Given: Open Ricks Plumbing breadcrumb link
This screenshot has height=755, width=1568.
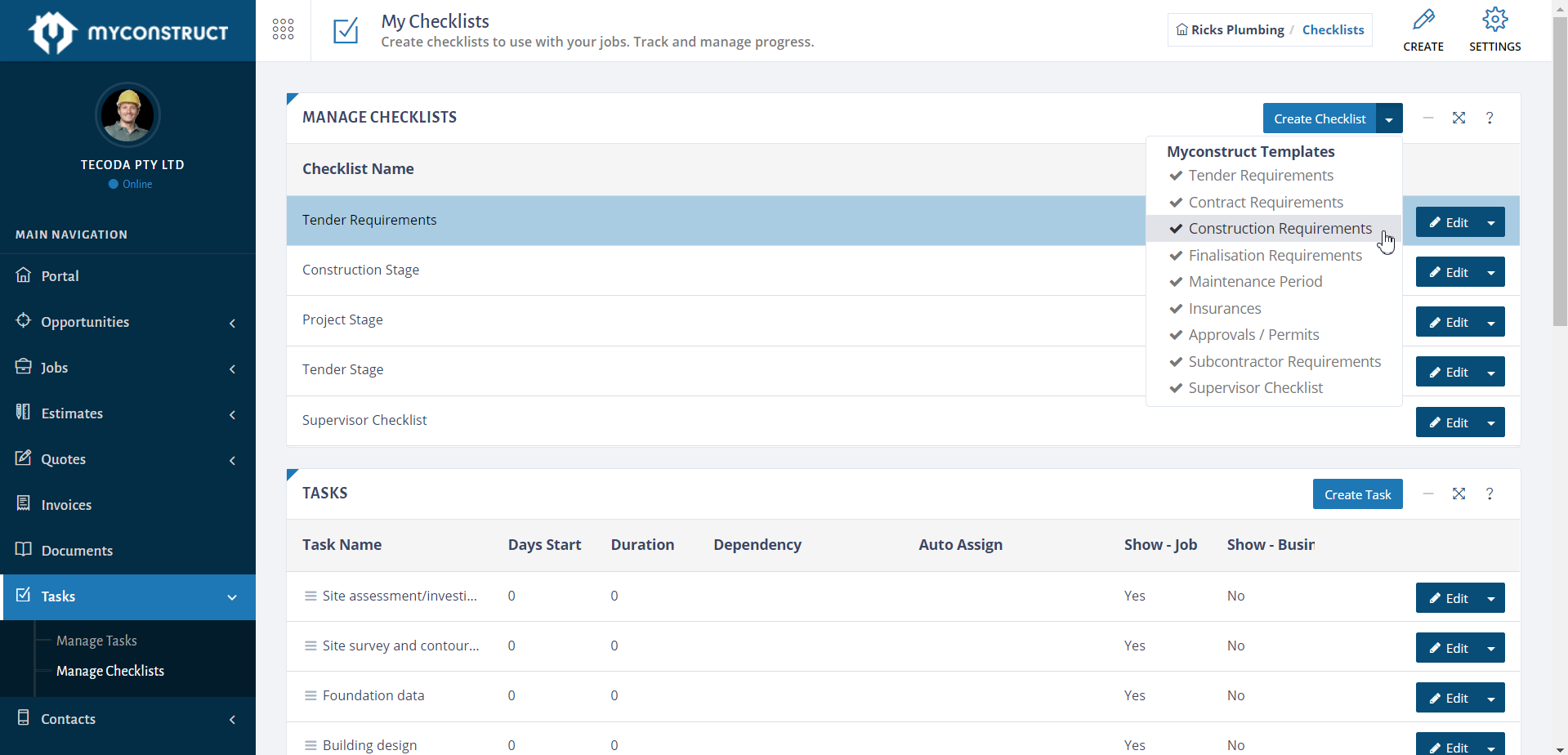Looking at the screenshot, I should coord(1230,29).
